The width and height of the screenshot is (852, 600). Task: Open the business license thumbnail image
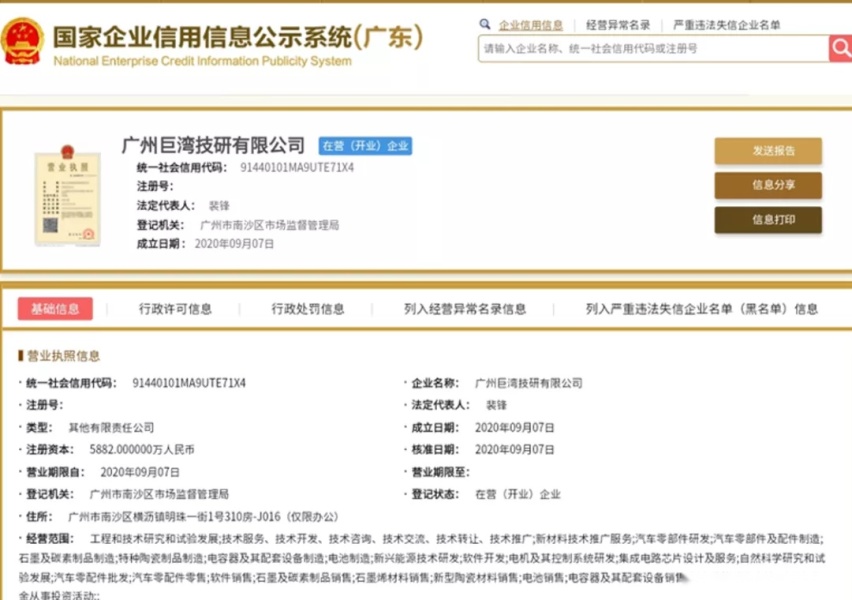tap(67, 196)
